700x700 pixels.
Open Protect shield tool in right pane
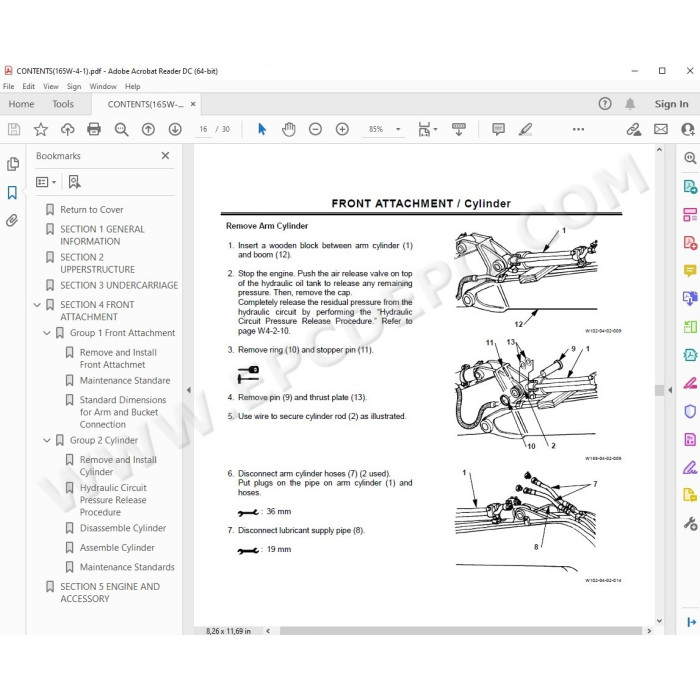[690, 411]
